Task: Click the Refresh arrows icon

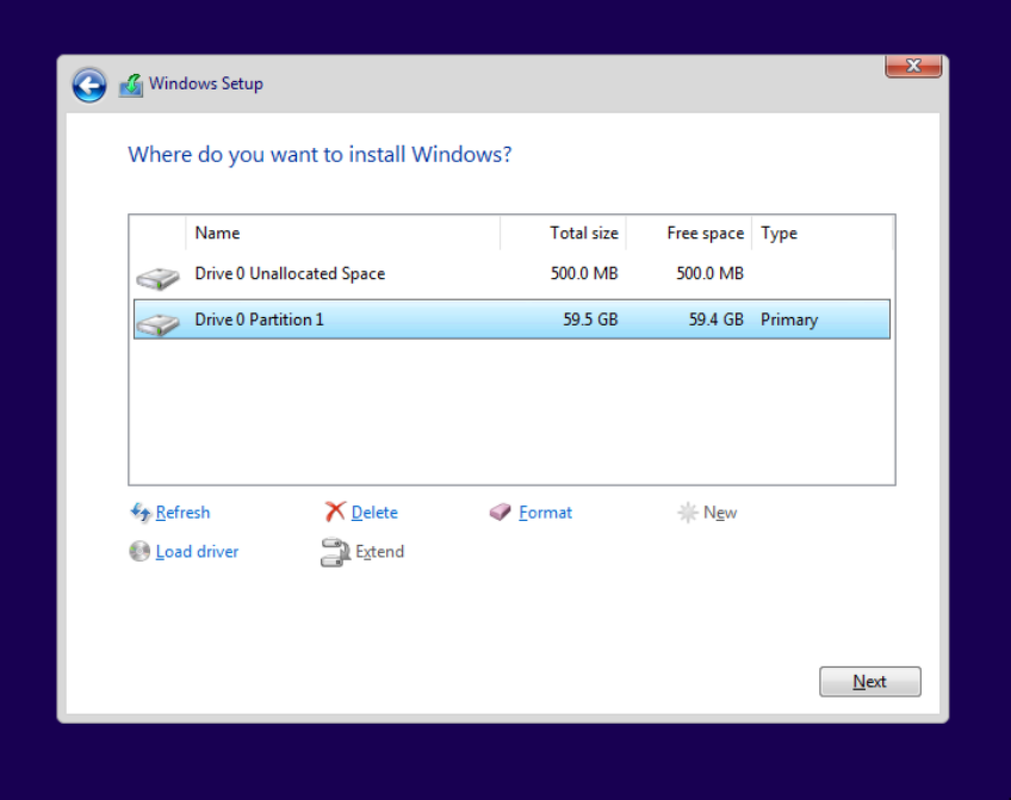Action: pyautogui.click(x=140, y=512)
